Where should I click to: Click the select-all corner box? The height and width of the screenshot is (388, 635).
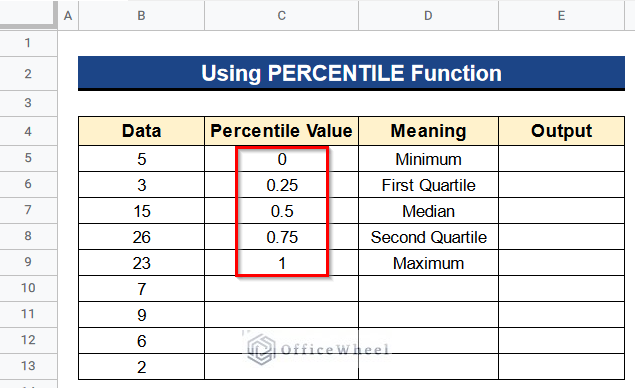[28, 15]
